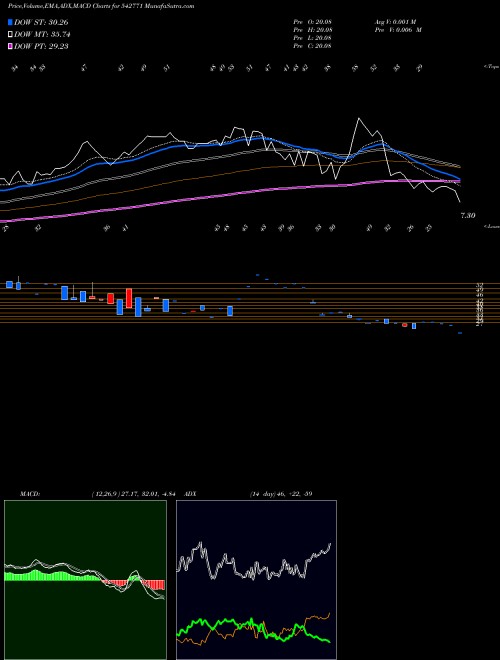Click the ADX (14 day) values text
The width and height of the screenshot is (500, 660).
(281, 494)
